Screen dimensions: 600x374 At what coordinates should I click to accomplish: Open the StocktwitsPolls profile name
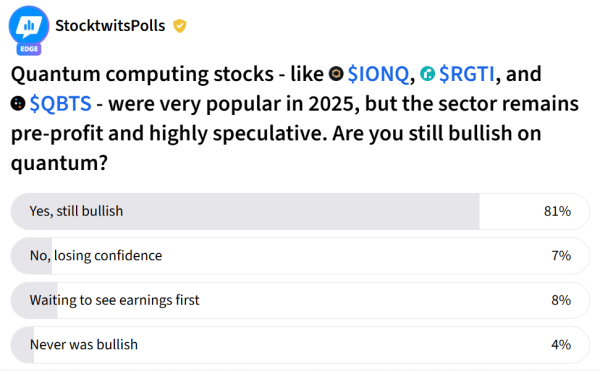pos(110,26)
